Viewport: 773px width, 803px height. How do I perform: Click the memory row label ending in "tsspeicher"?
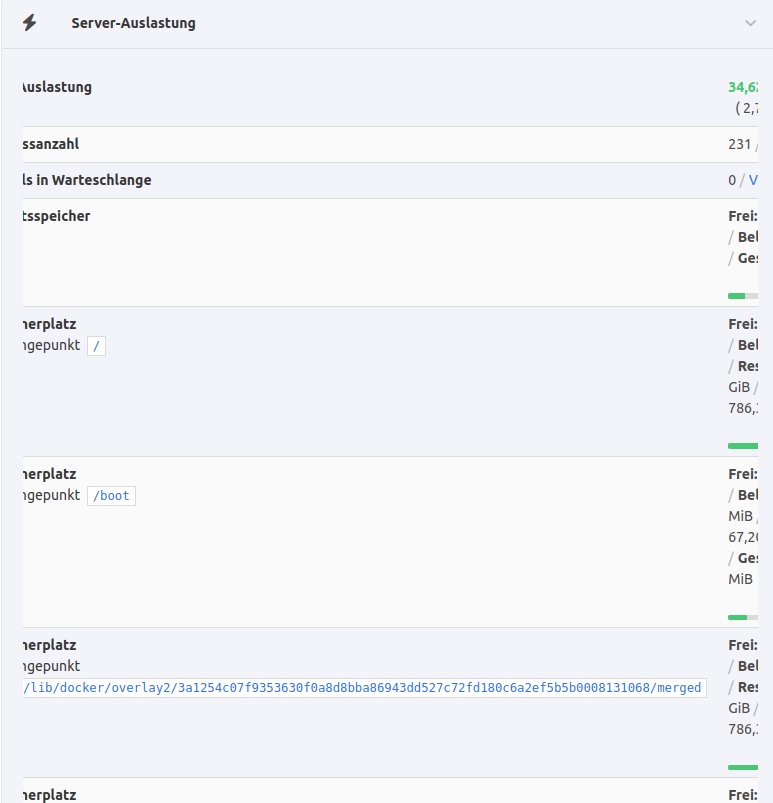click(55, 216)
